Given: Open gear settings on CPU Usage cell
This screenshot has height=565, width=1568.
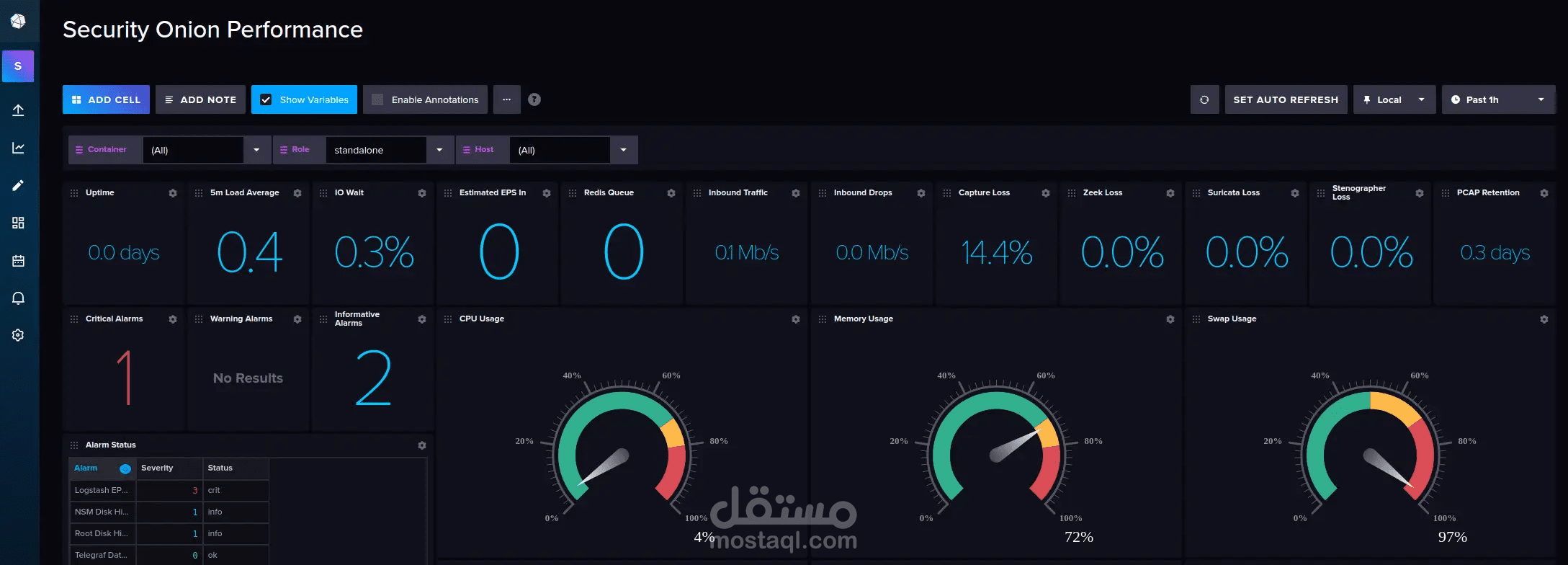Looking at the screenshot, I should click(796, 319).
